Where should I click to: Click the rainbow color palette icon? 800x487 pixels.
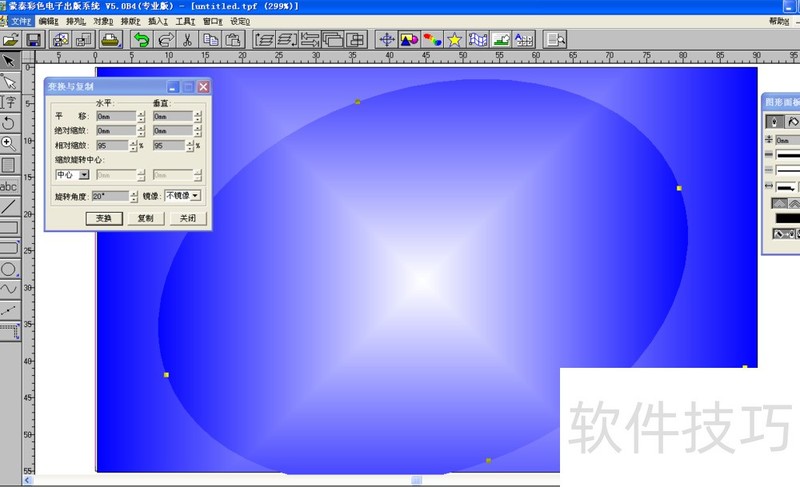point(432,40)
